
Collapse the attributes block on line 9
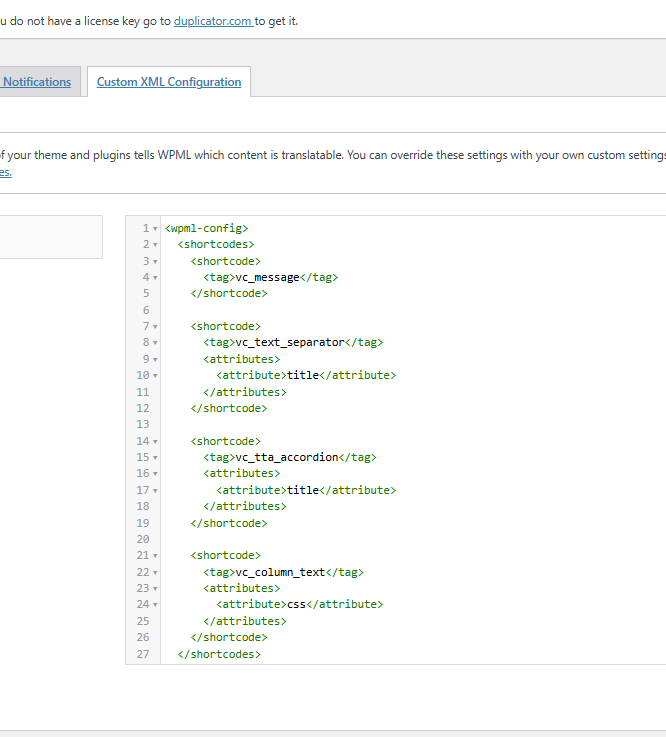tap(155, 360)
